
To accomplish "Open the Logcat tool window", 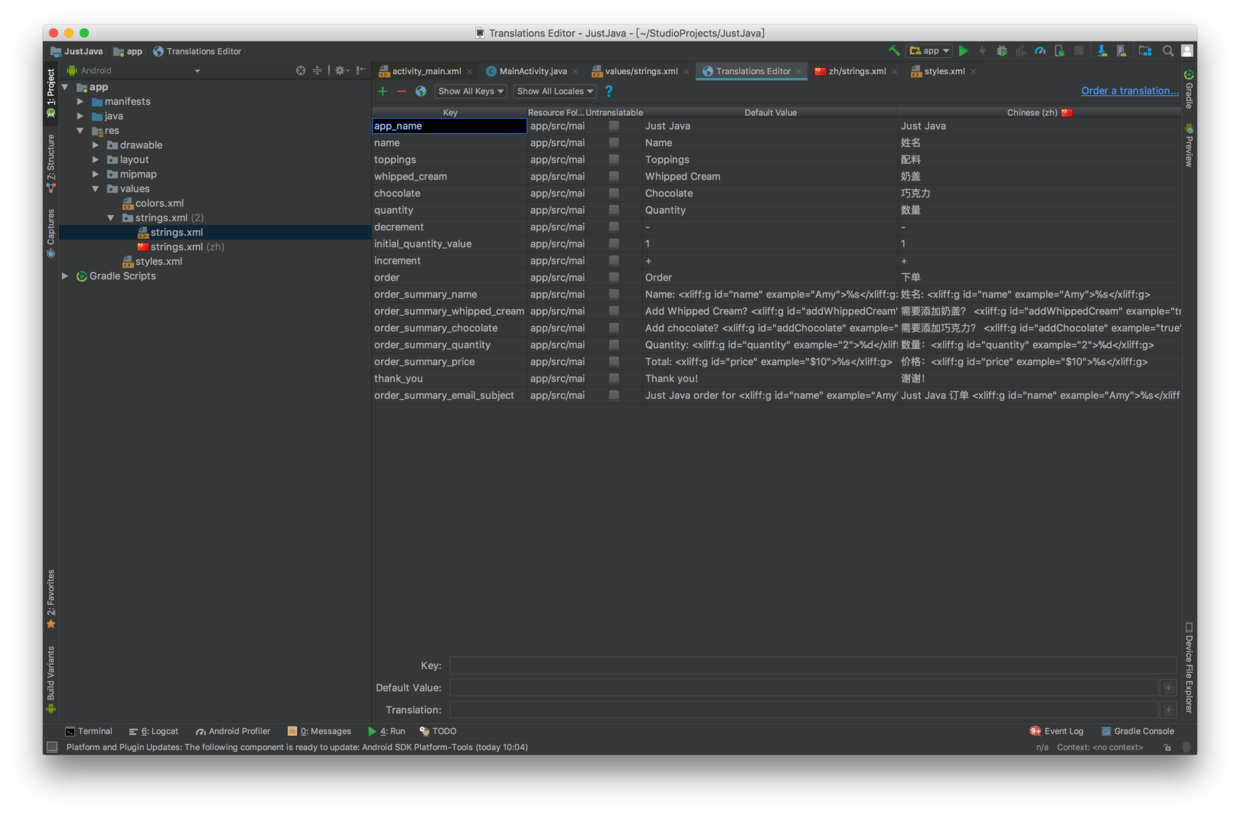I will 154,731.
